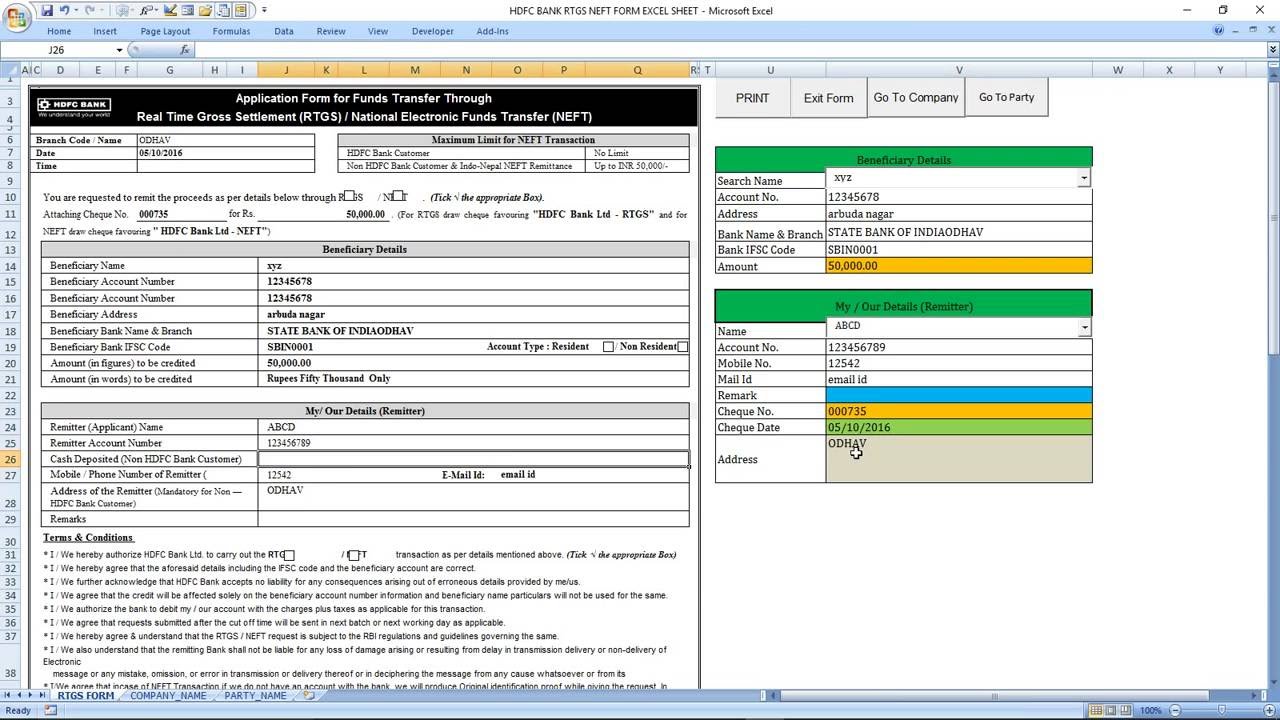Click the Open folder icon in Quick Access
Image resolution: width=1280 pixels, height=720 pixels.
tap(205, 10)
